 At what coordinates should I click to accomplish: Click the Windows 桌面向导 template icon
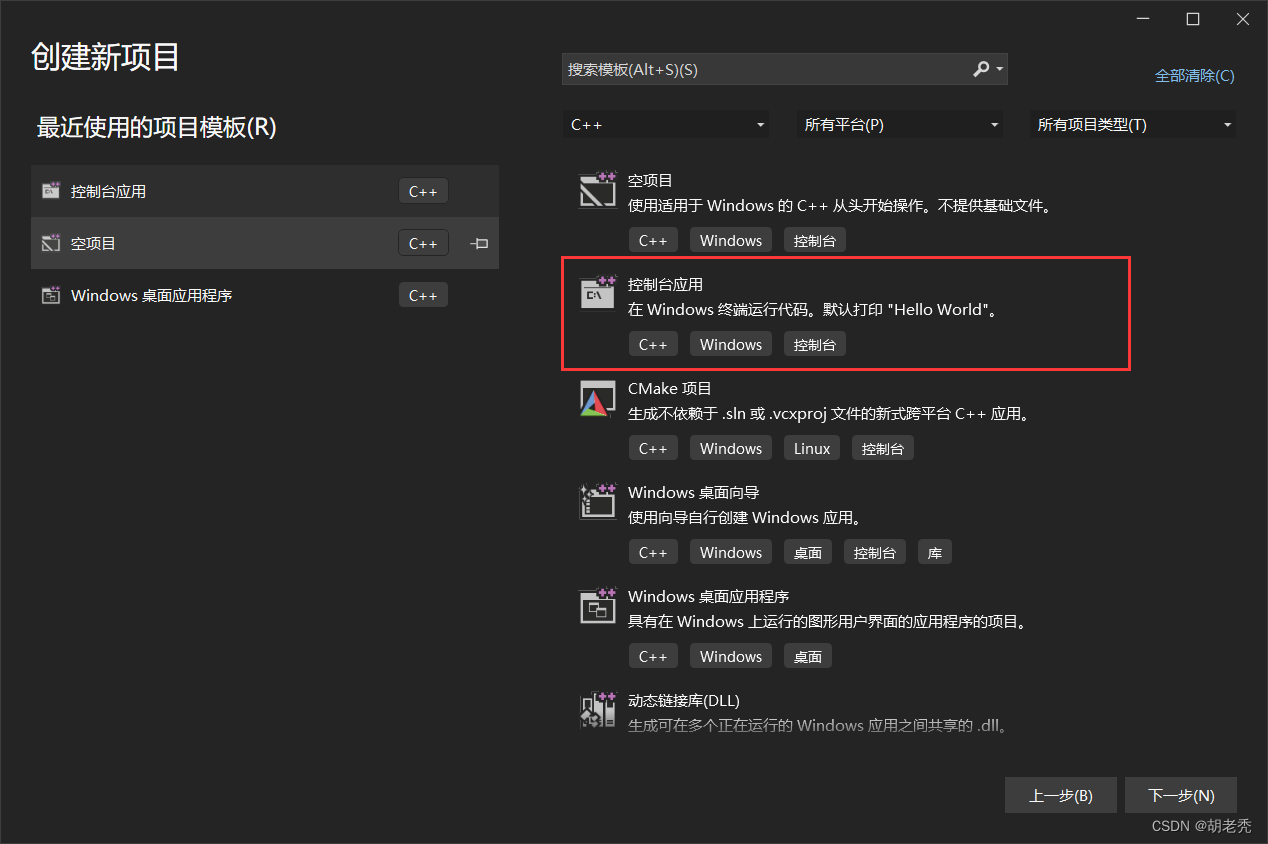click(598, 502)
